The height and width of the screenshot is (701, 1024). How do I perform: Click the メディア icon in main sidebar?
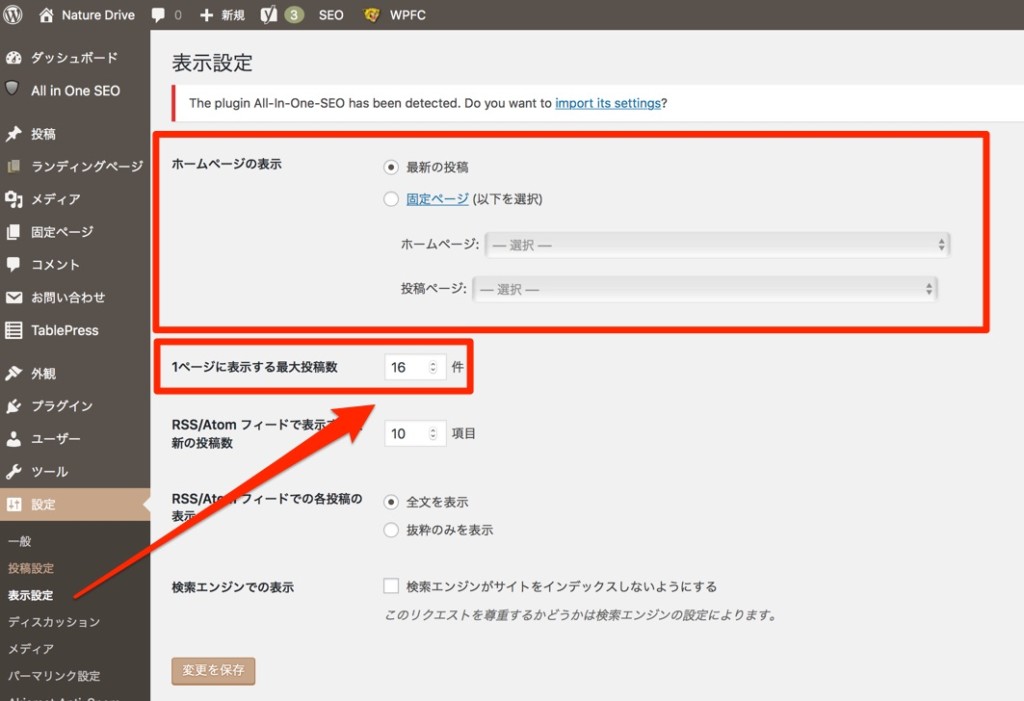pos(14,199)
